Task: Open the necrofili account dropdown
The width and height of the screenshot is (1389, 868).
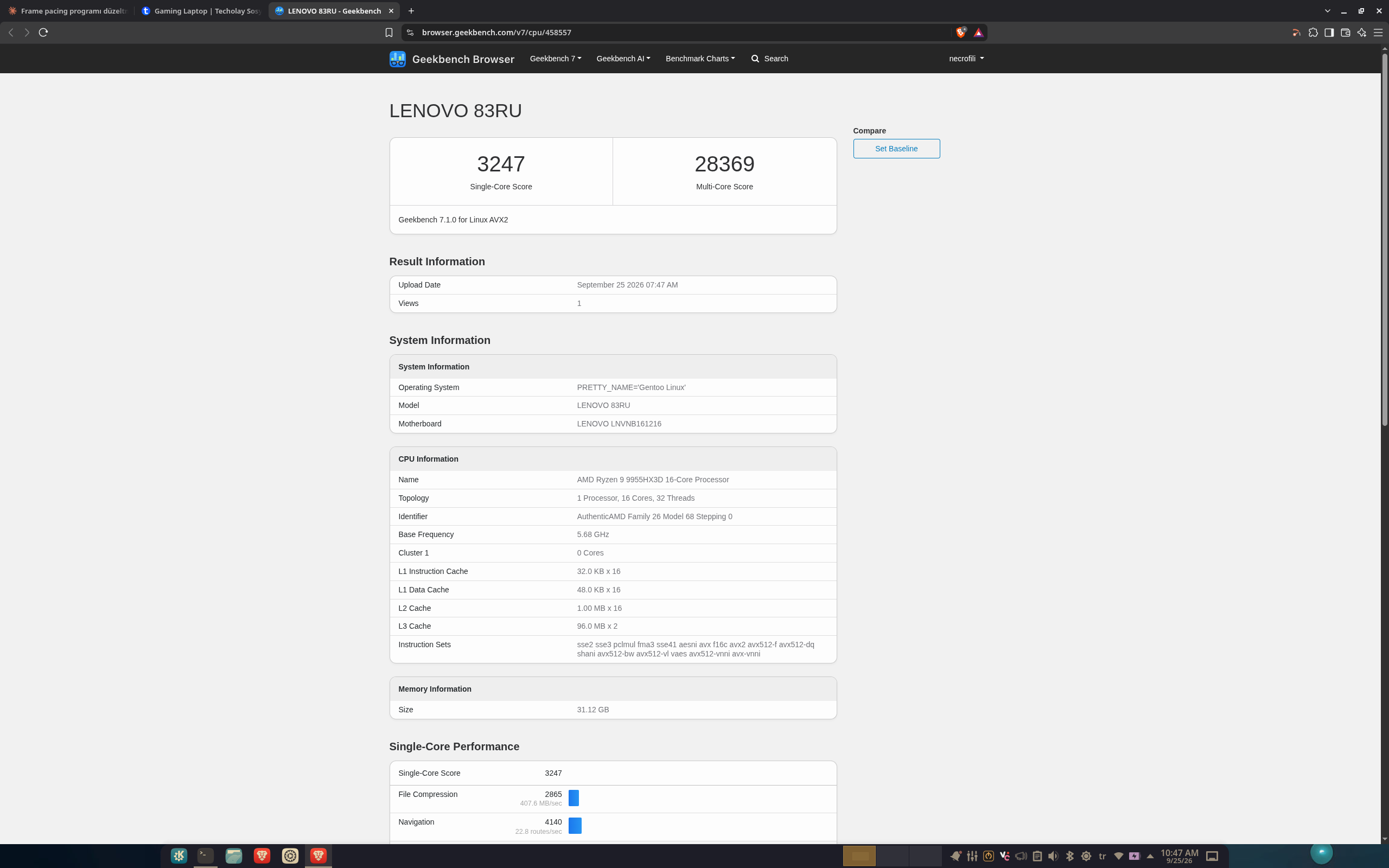Action: pyautogui.click(x=966, y=59)
